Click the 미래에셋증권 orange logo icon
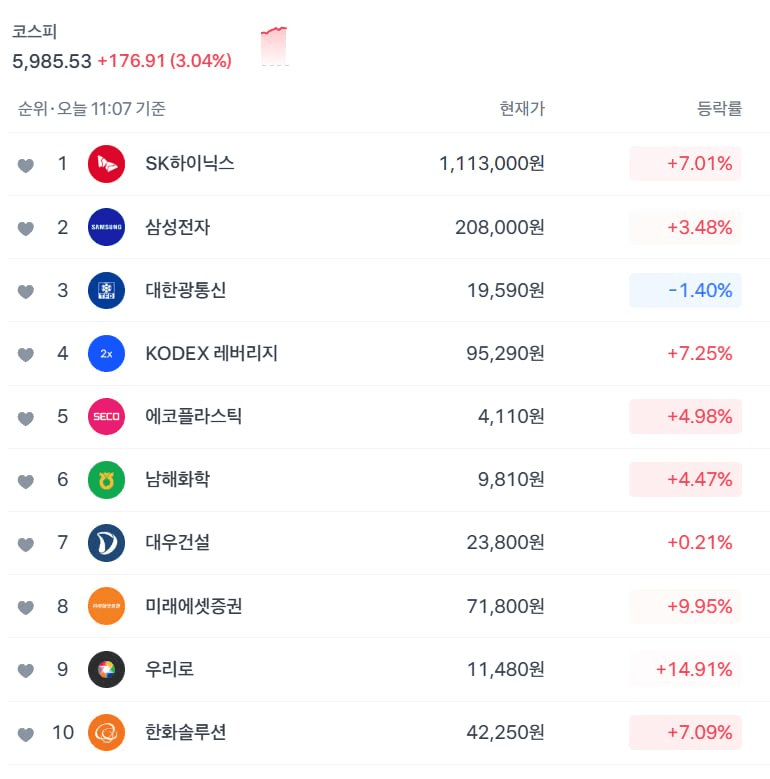Image resolution: width=770 pixels, height=779 pixels. click(106, 606)
